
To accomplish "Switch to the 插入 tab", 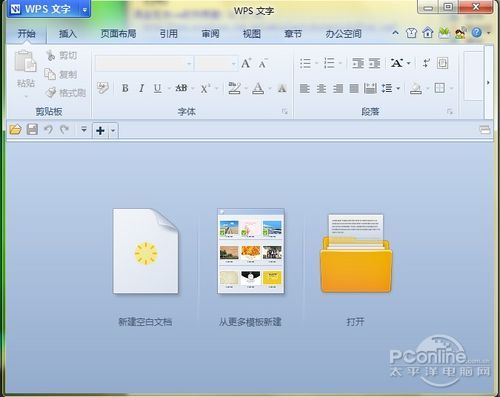I will (68, 34).
